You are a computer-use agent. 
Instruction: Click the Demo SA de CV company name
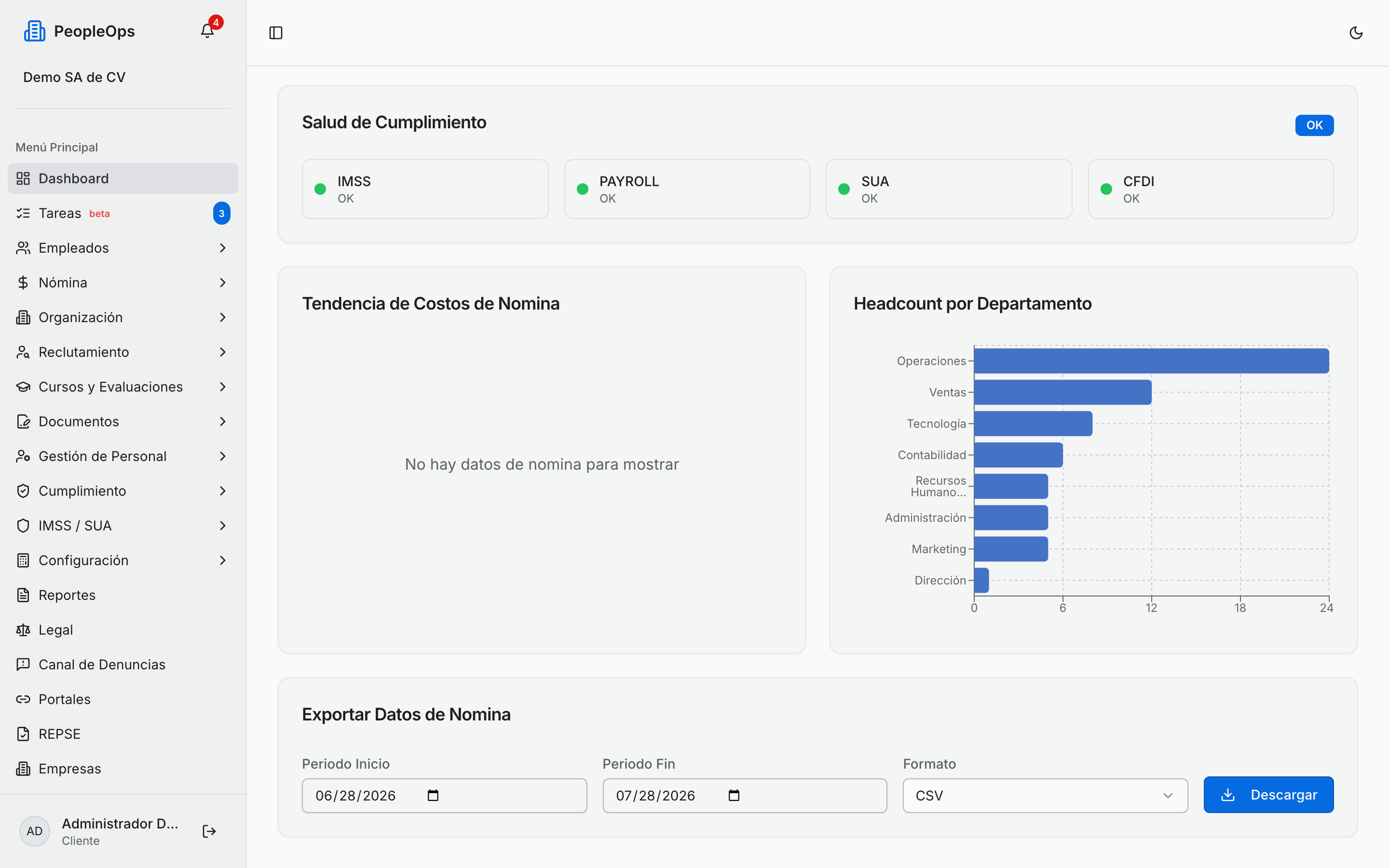74,77
